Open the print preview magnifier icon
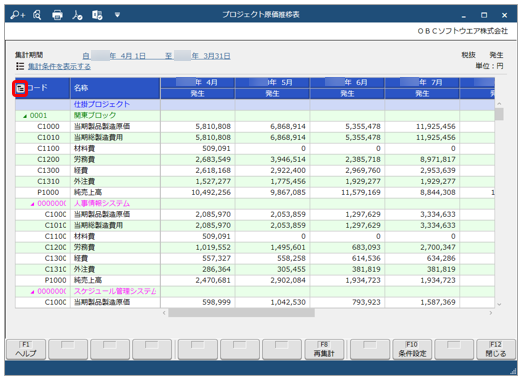The width and height of the screenshot is (522, 382). [x=37, y=15]
